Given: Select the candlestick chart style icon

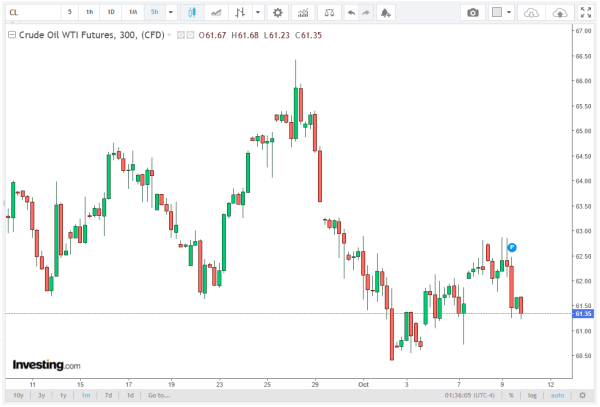Looking at the screenshot, I should pos(193,13).
